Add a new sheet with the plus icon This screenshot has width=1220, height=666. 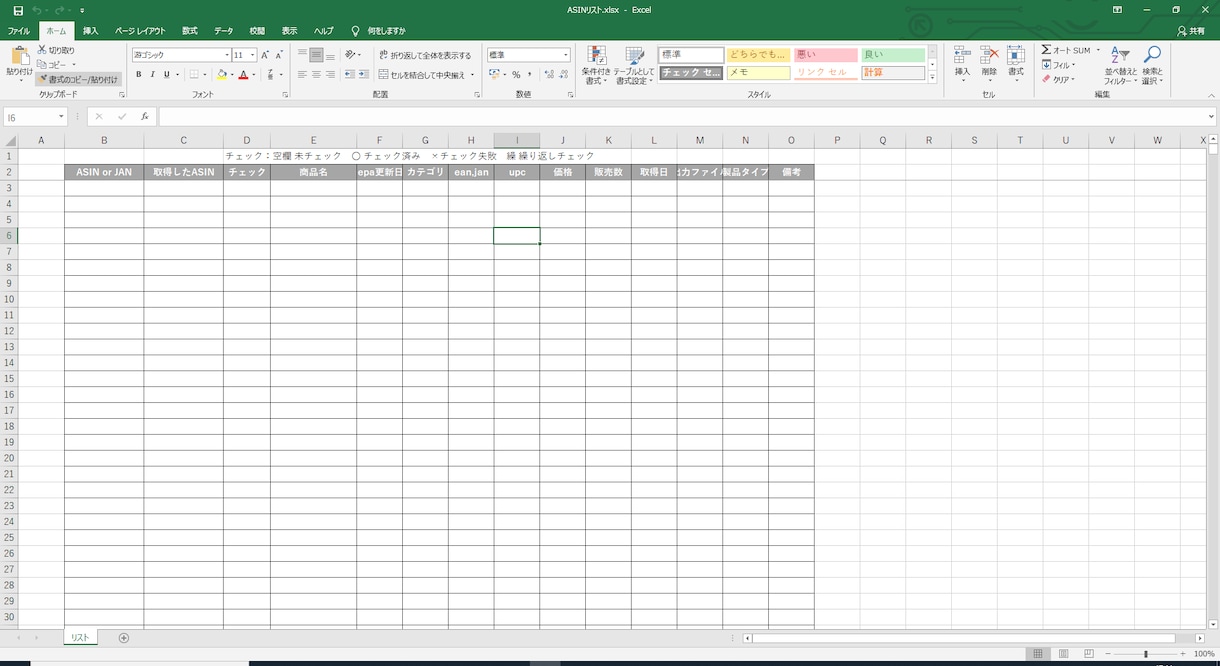[x=124, y=637]
